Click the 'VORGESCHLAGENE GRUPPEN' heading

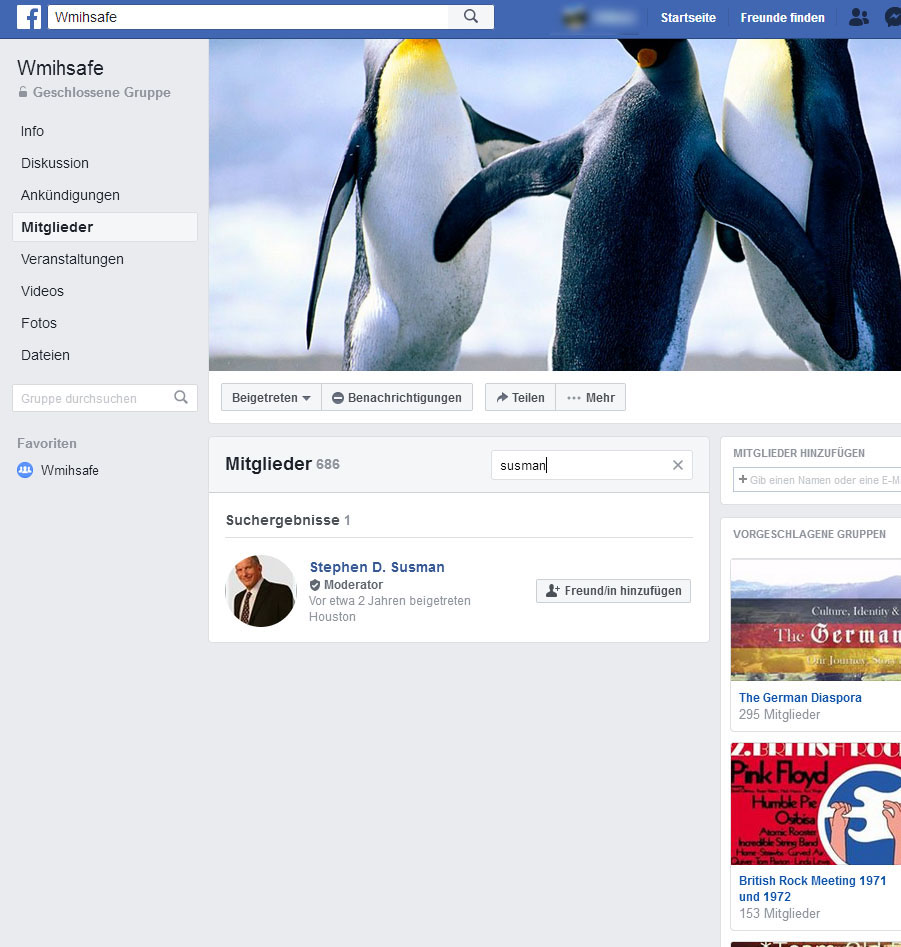[809, 534]
